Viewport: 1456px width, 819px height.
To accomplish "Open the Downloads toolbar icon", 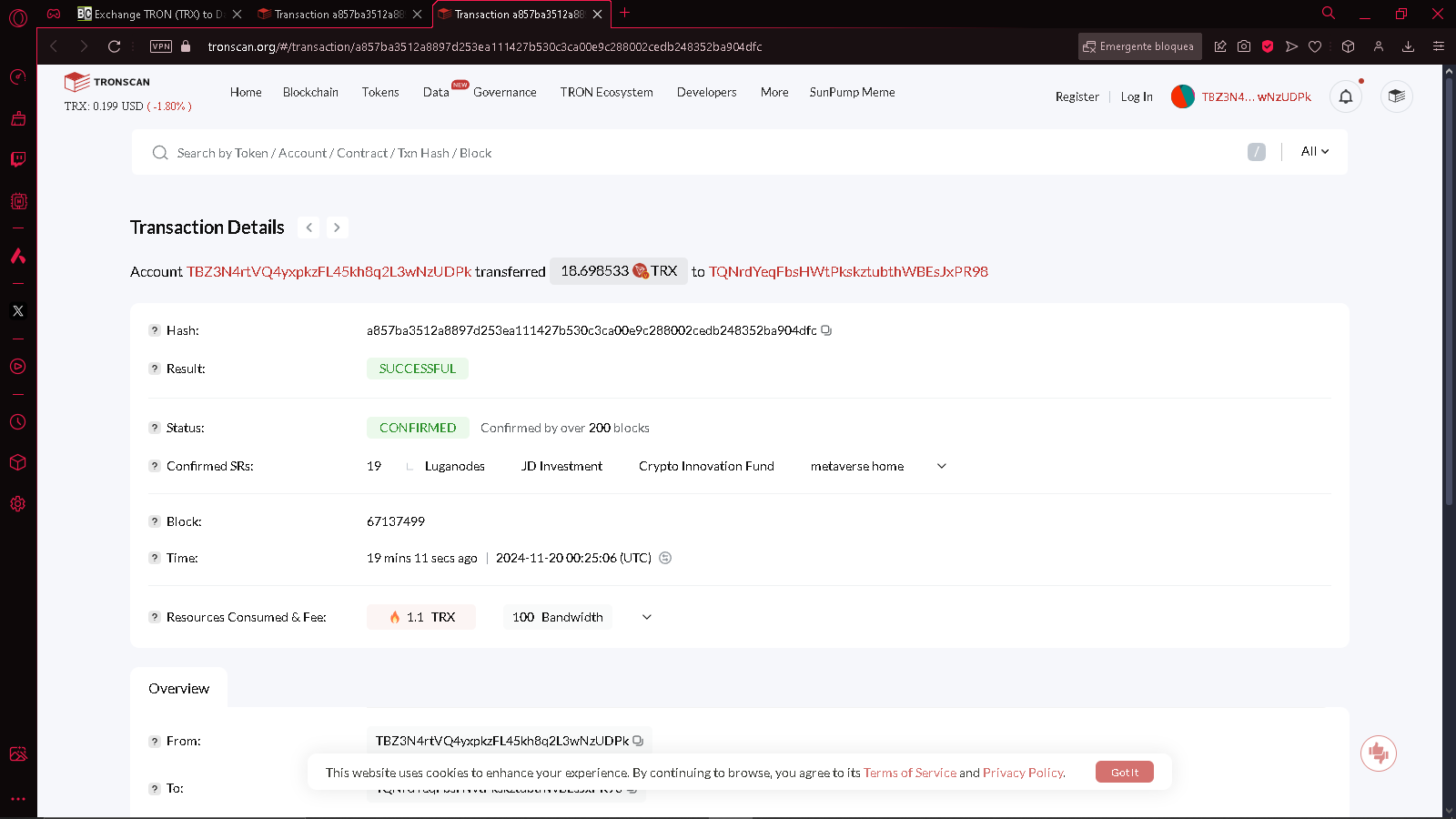I will pyautogui.click(x=1408, y=46).
